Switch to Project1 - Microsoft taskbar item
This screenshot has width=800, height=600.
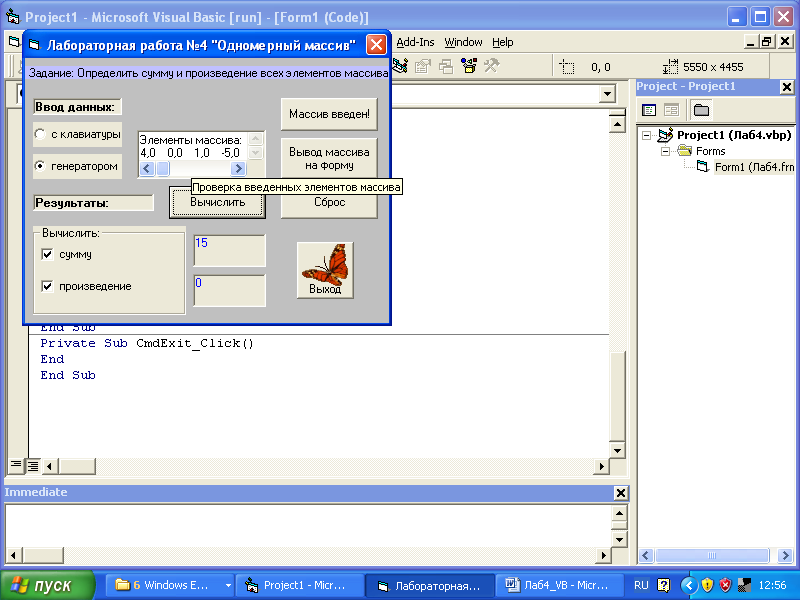(x=301, y=585)
